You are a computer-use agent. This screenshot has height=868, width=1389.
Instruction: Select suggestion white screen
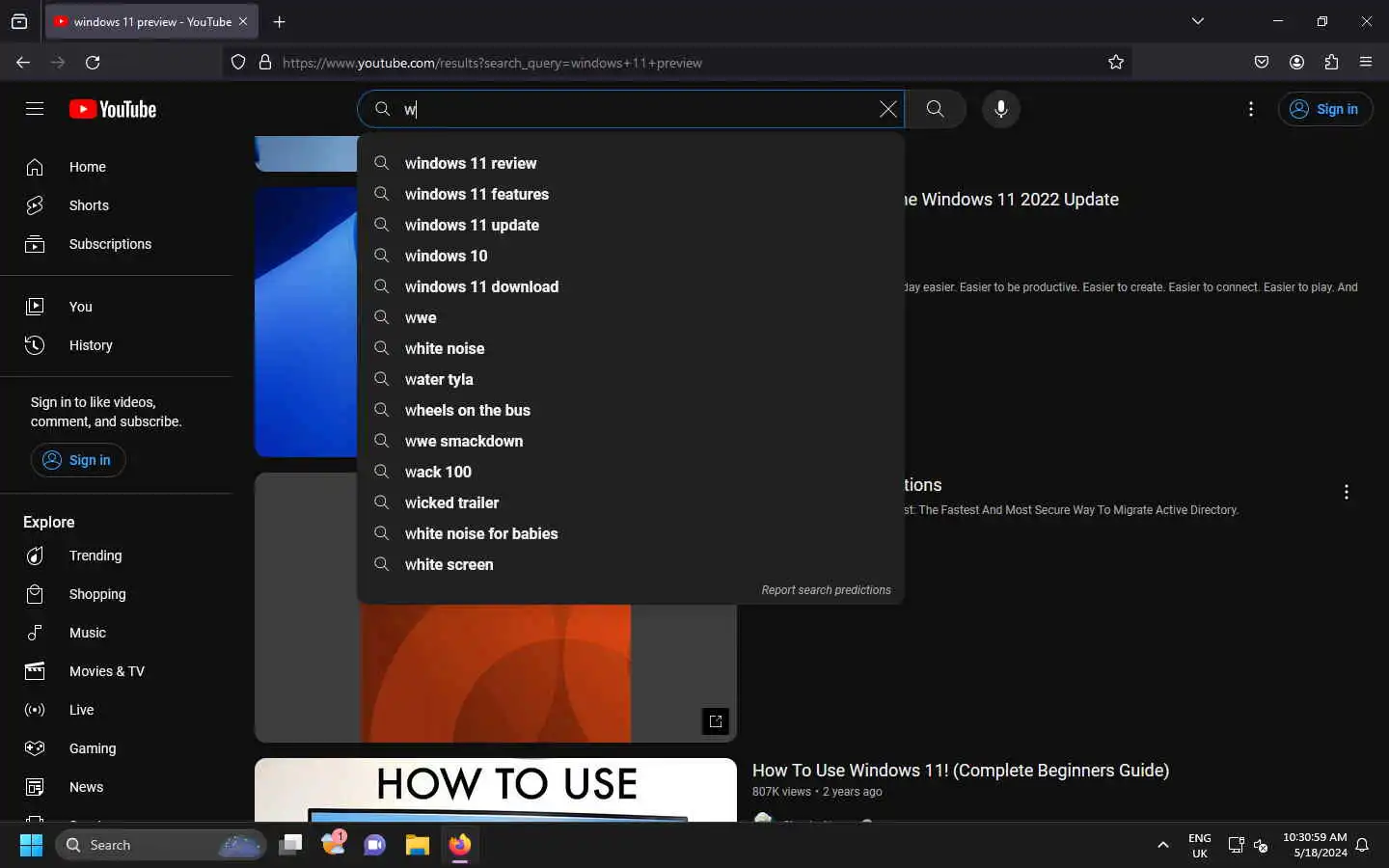click(x=631, y=564)
